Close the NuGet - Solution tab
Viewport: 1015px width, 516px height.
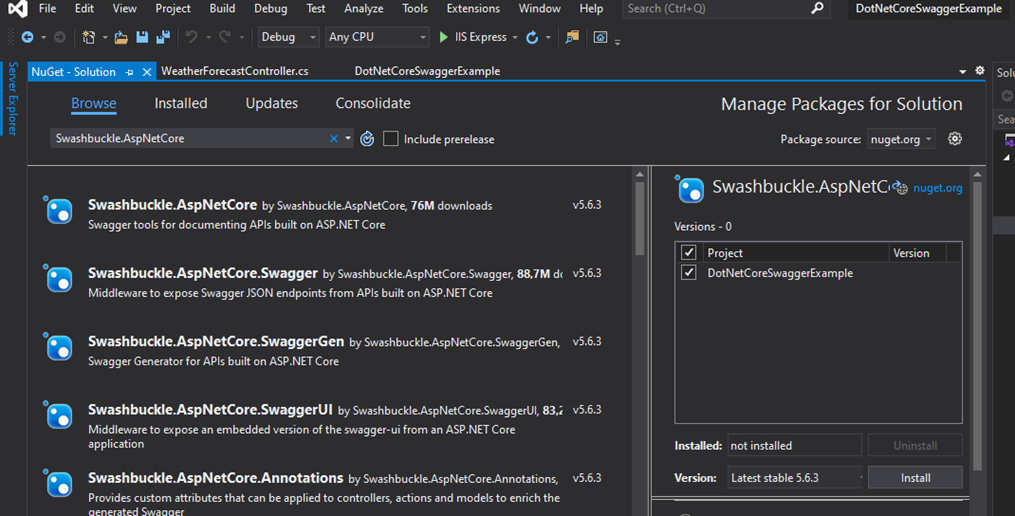click(x=147, y=72)
